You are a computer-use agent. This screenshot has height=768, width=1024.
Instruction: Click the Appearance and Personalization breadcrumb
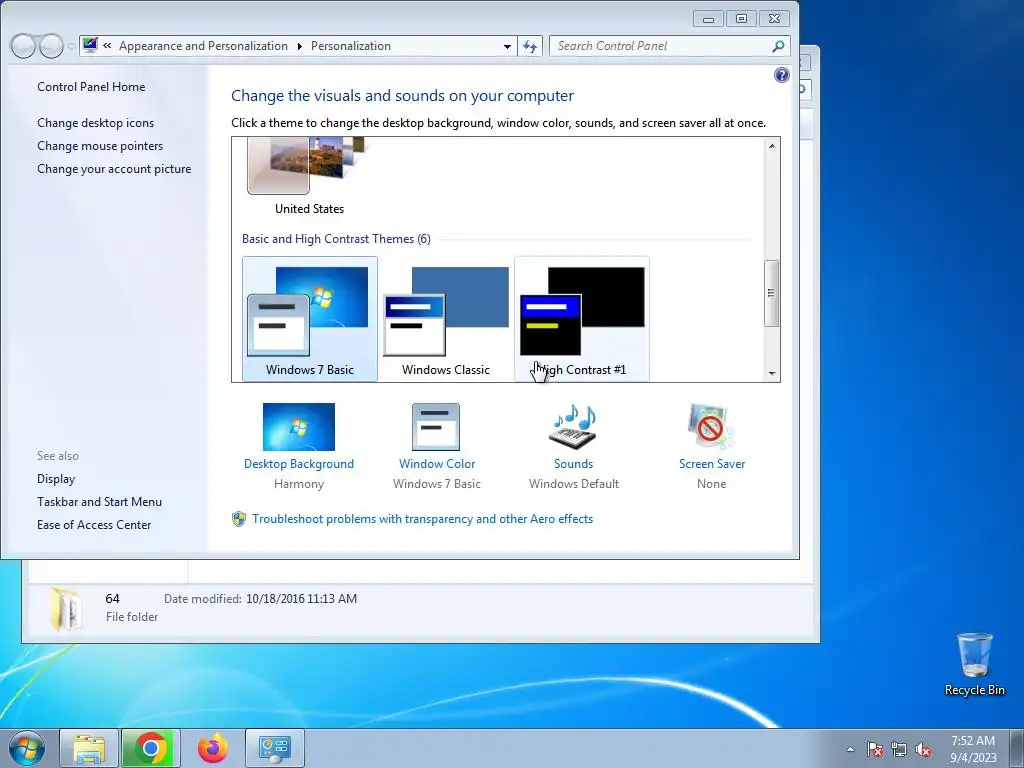point(203,46)
